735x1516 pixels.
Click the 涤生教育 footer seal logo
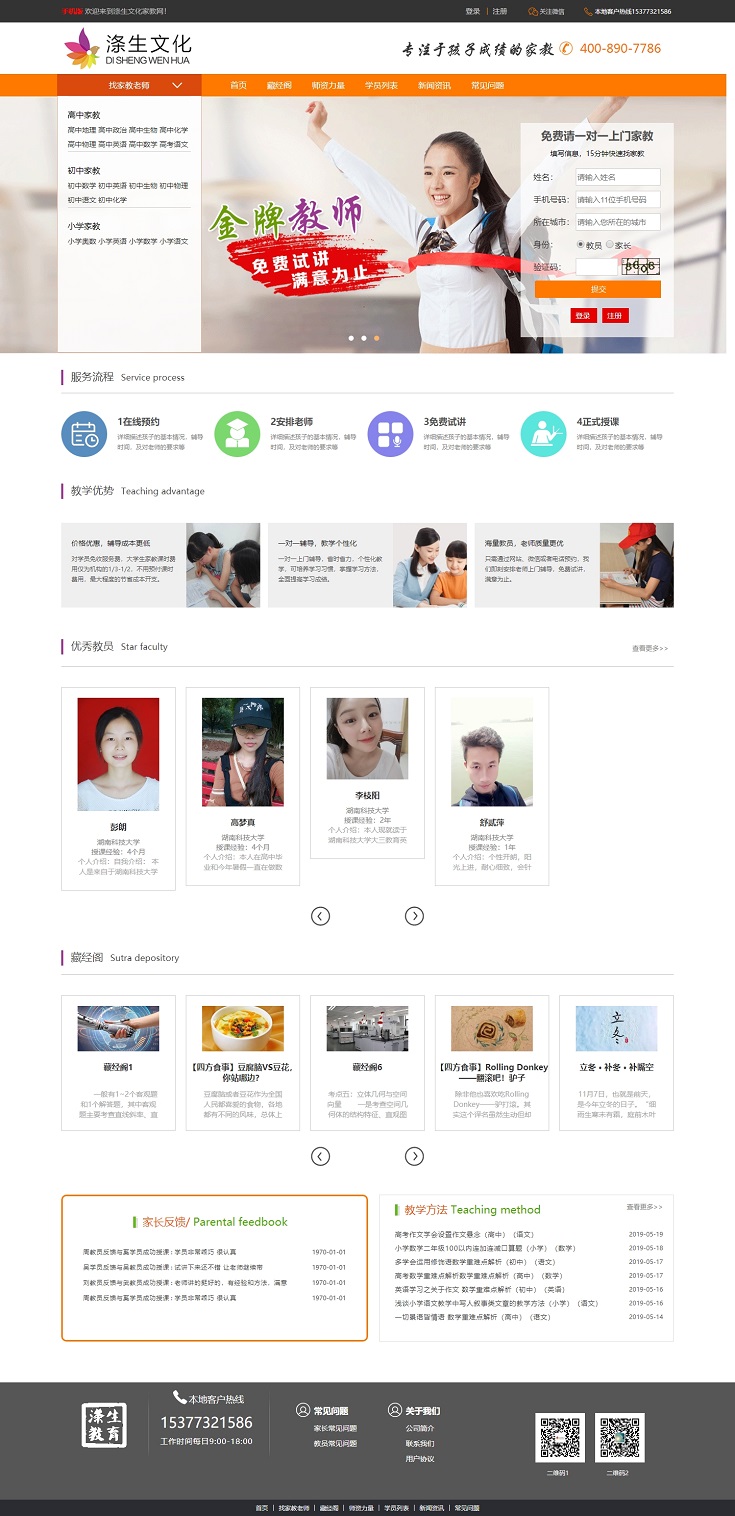point(104,1424)
